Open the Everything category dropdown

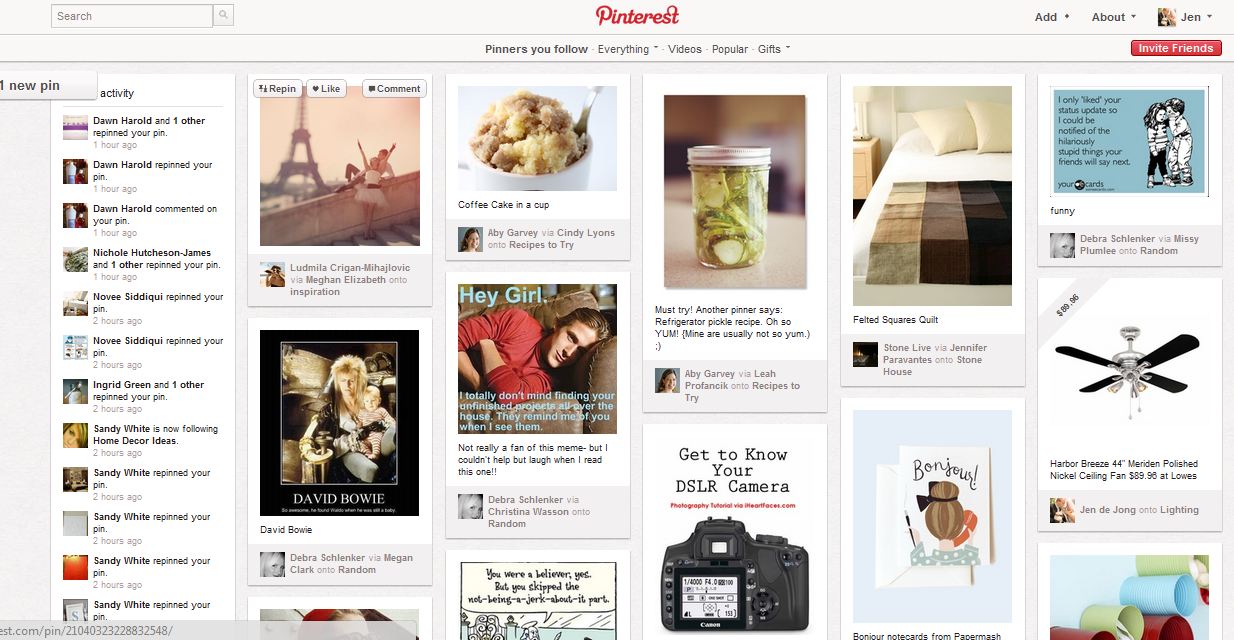(628, 49)
